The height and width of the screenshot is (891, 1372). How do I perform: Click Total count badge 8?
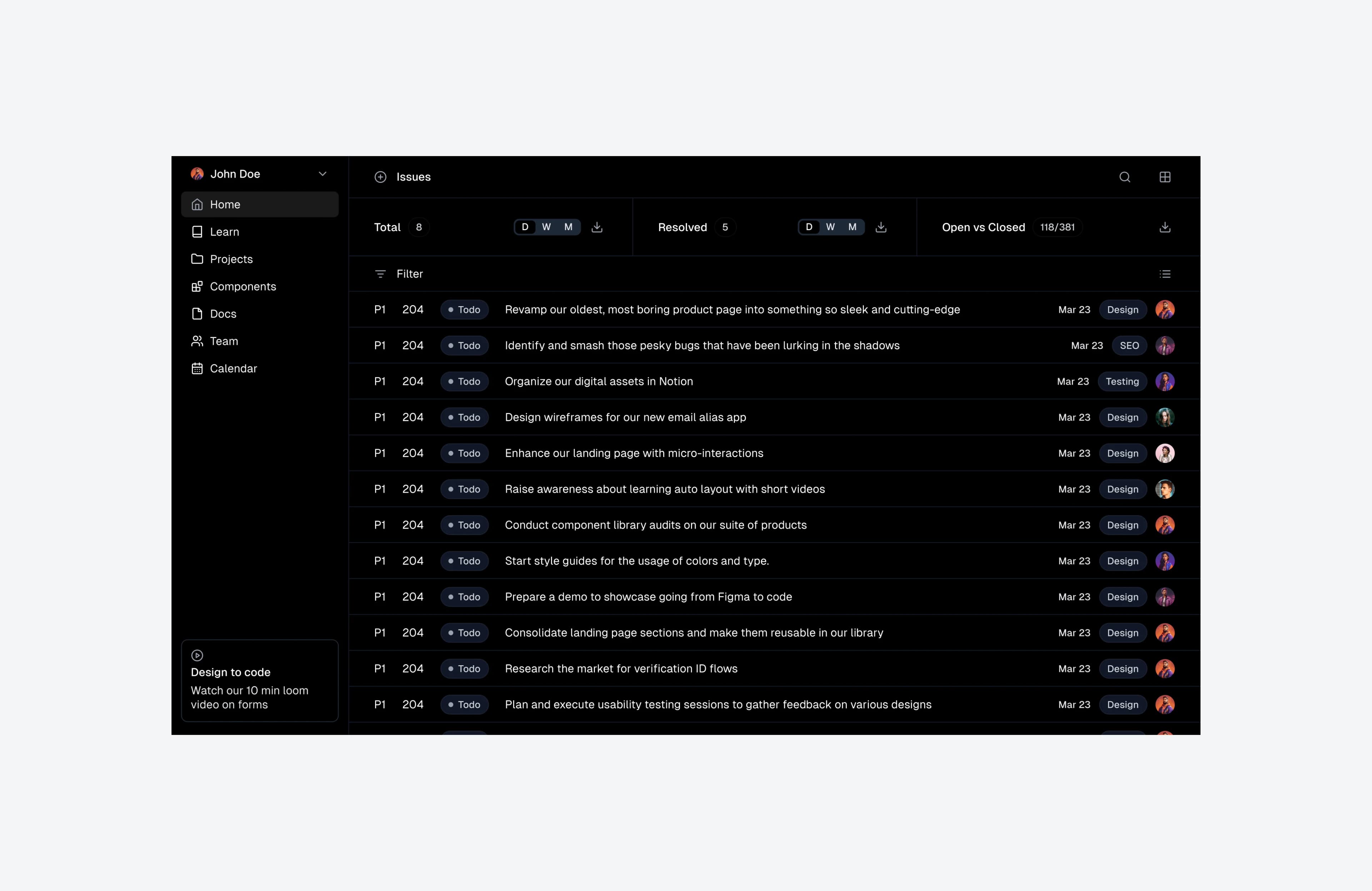pyautogui.click(x=419, y=227)
